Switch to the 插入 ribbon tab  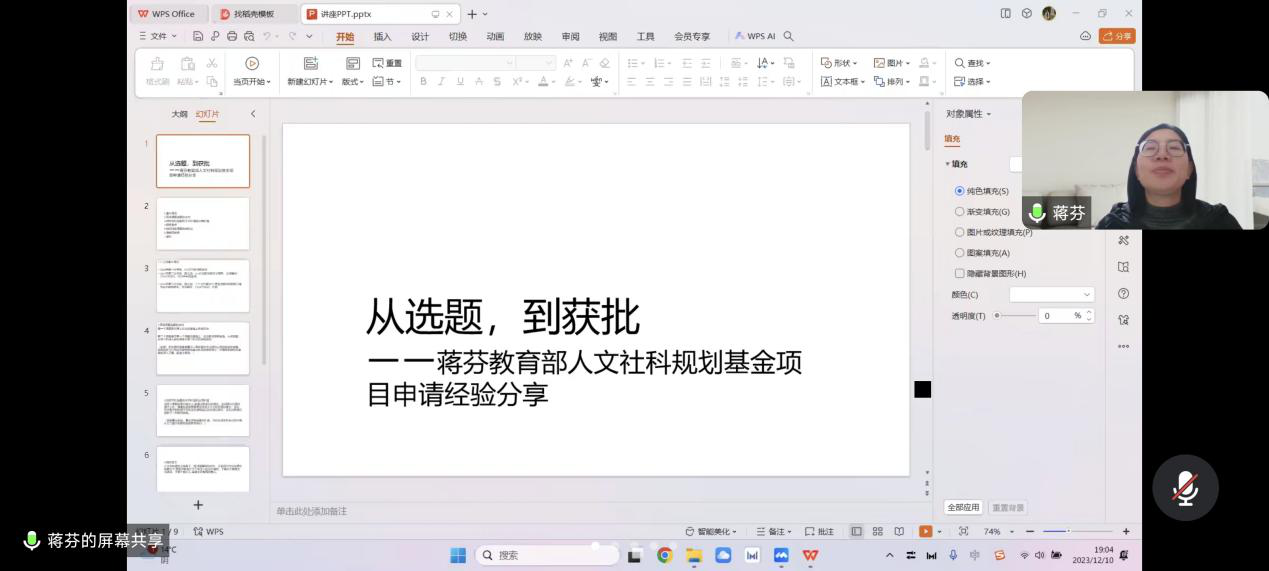382,37
